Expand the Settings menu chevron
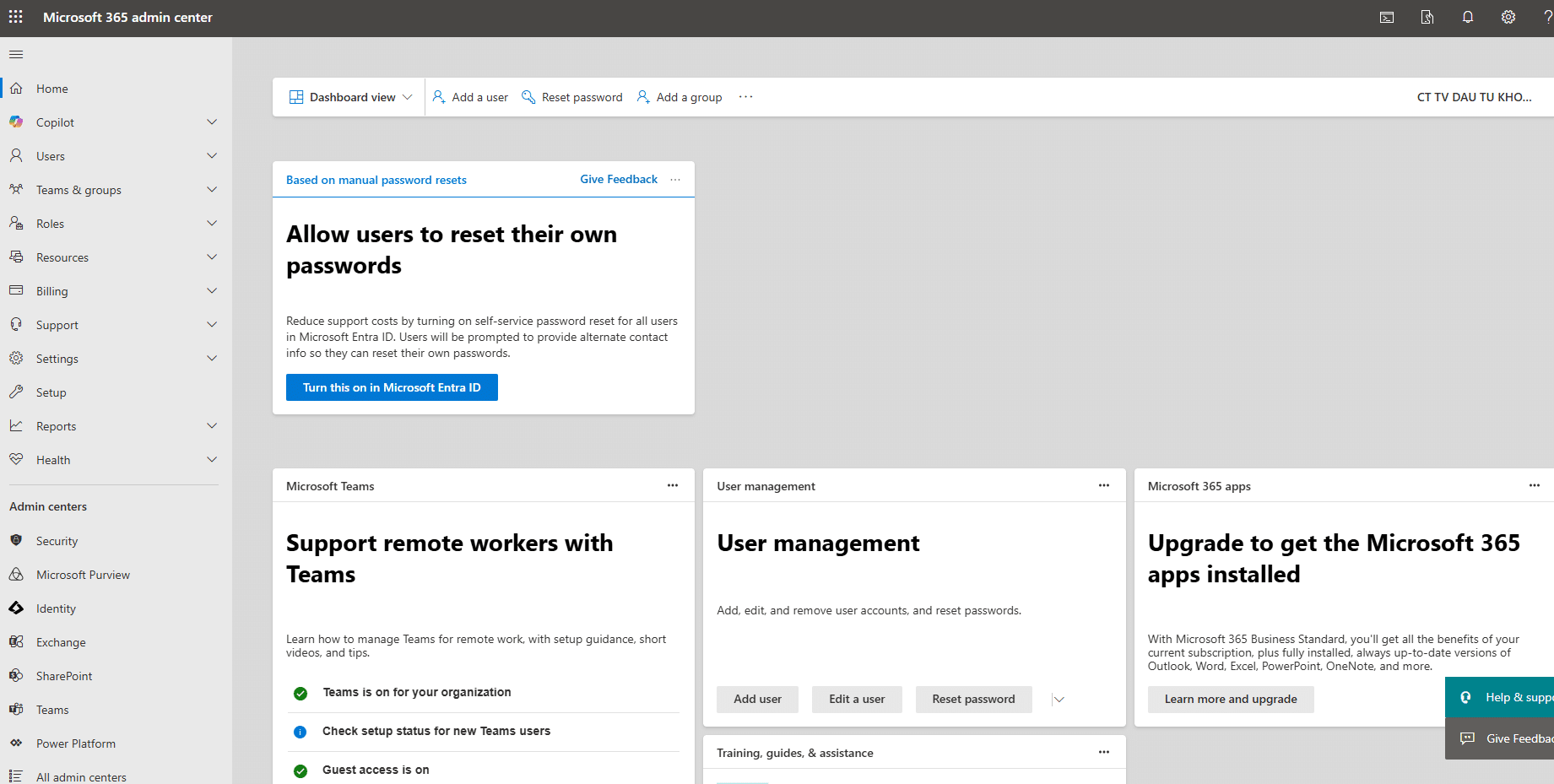Screen dimensions: 1554x784 pos(212,359)
